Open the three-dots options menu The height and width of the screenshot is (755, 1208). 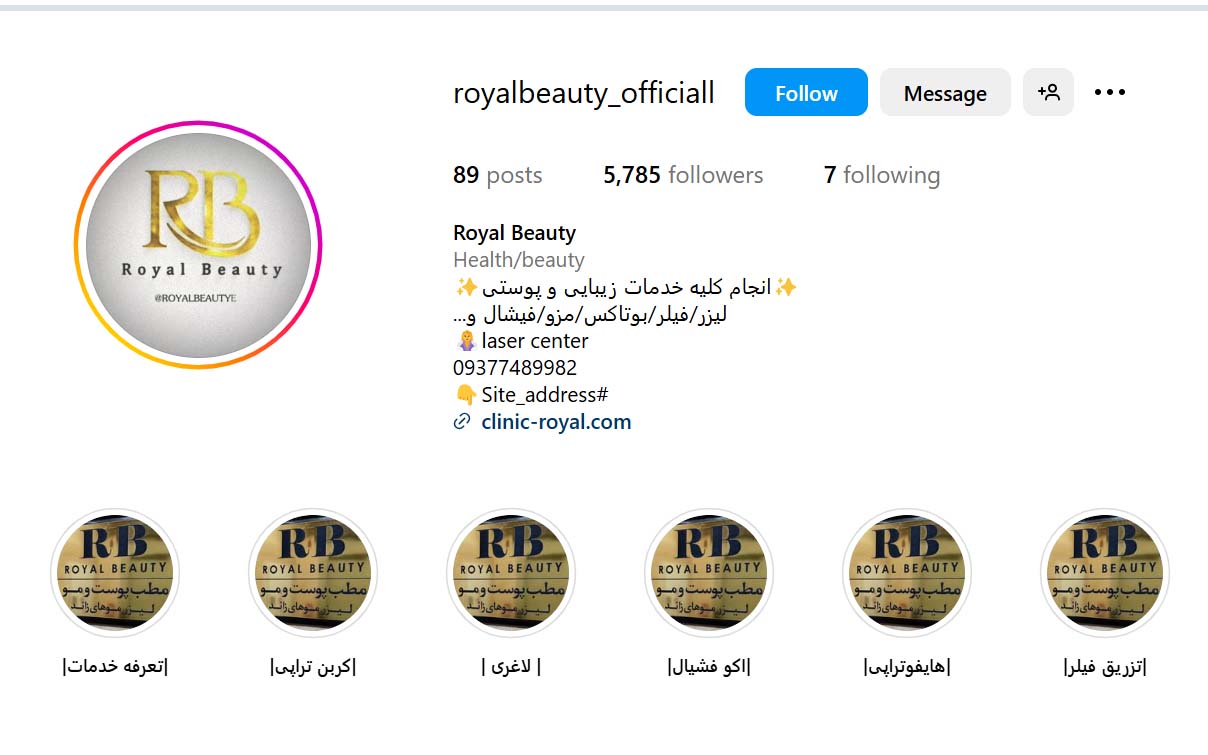click(1110, 93)
